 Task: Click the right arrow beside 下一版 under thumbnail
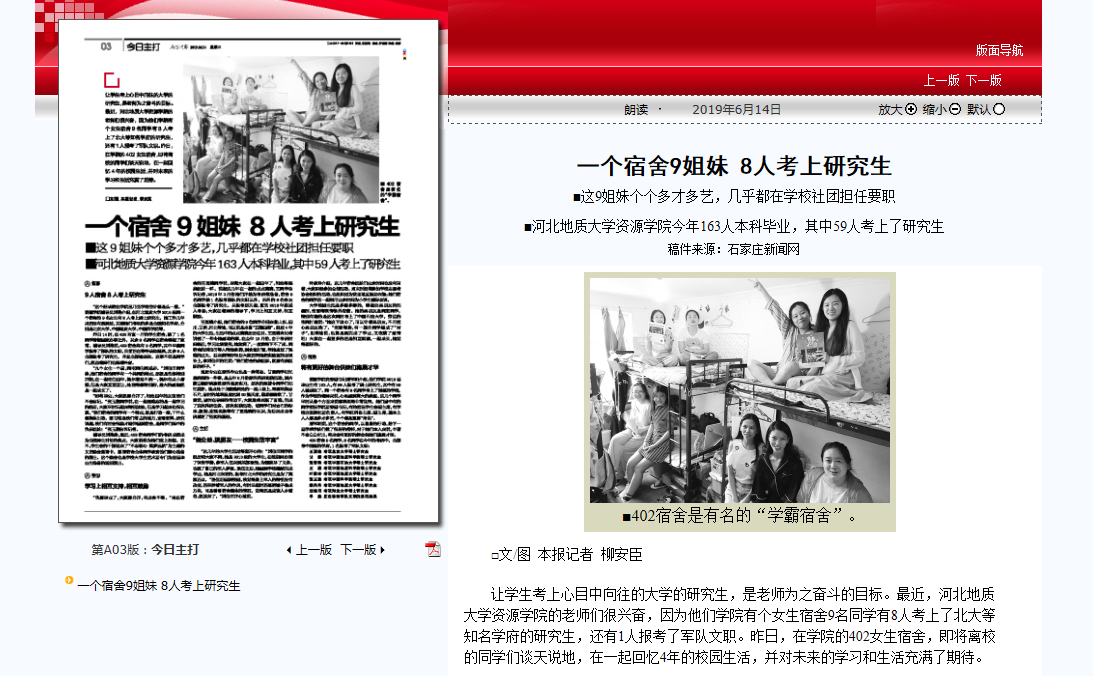(382, 550)
